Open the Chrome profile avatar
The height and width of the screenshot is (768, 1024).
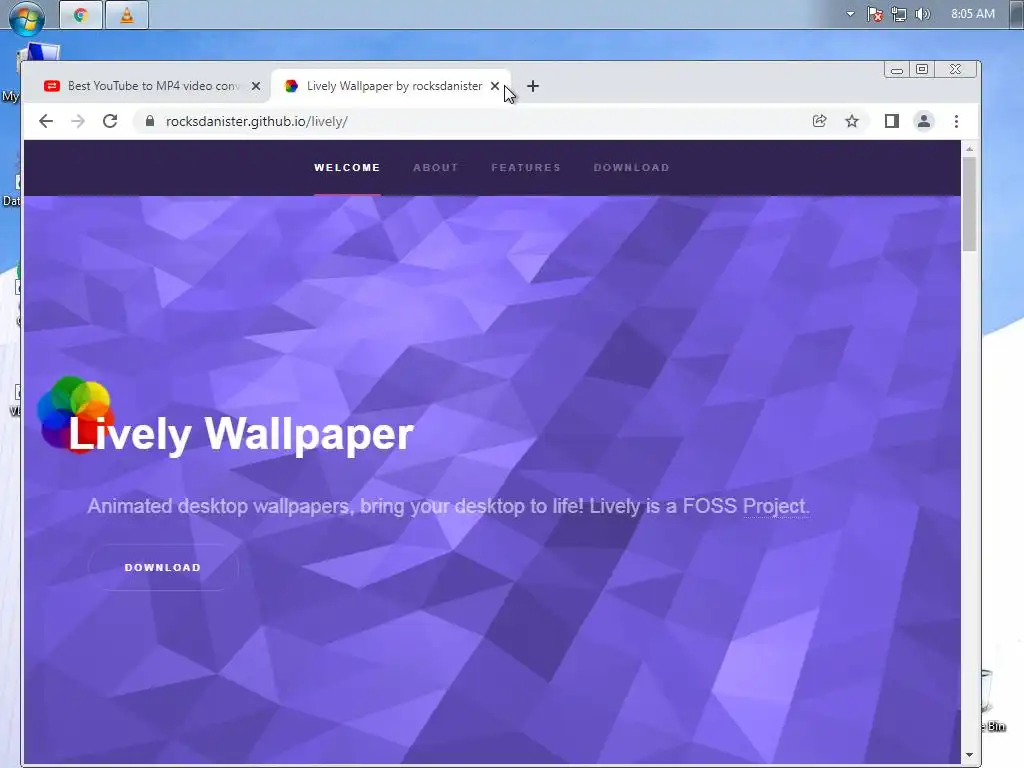[x=923, y=121]
